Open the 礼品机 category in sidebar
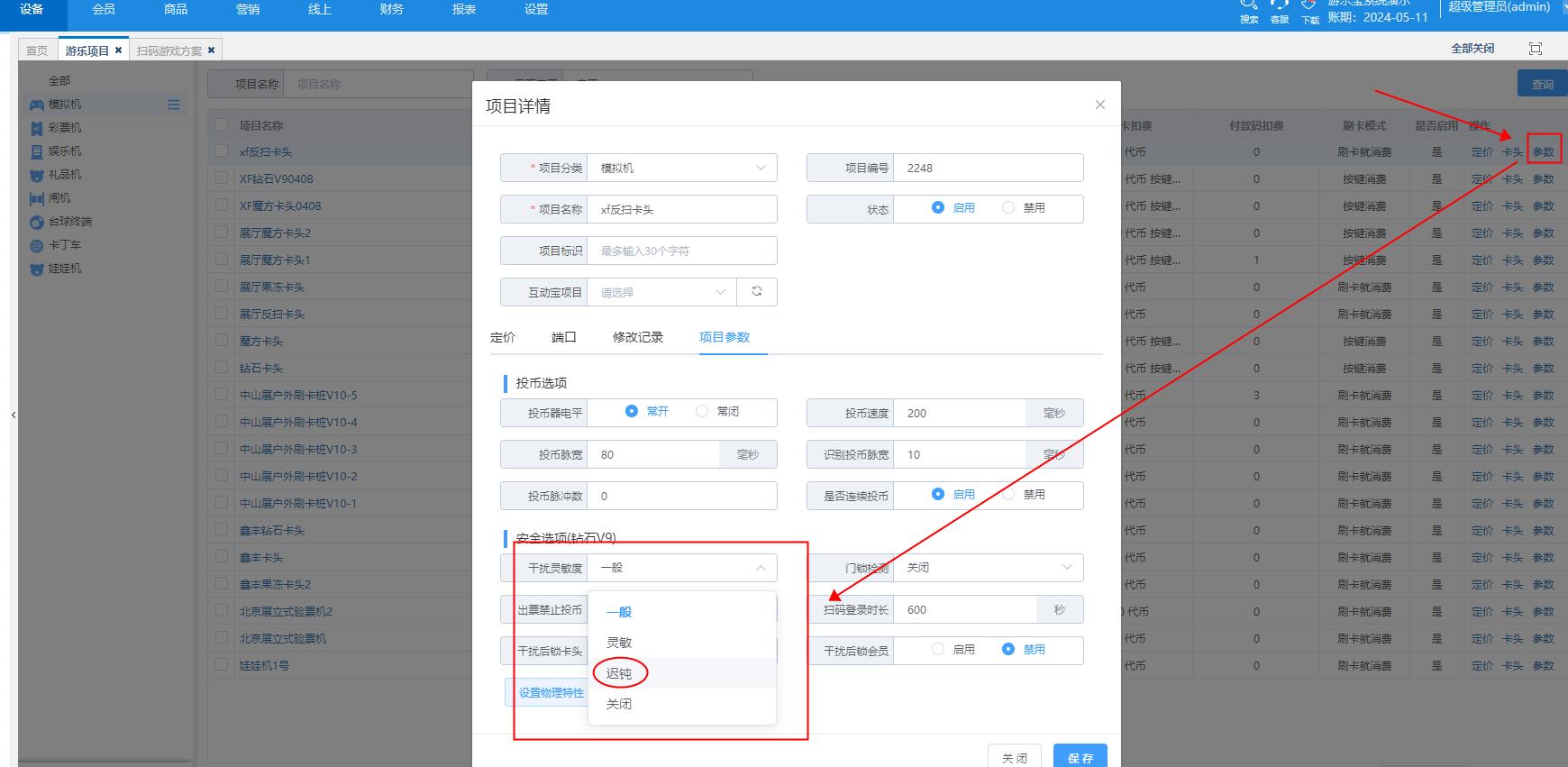This screenshot has height=767, width=1568. coord(65,175)
